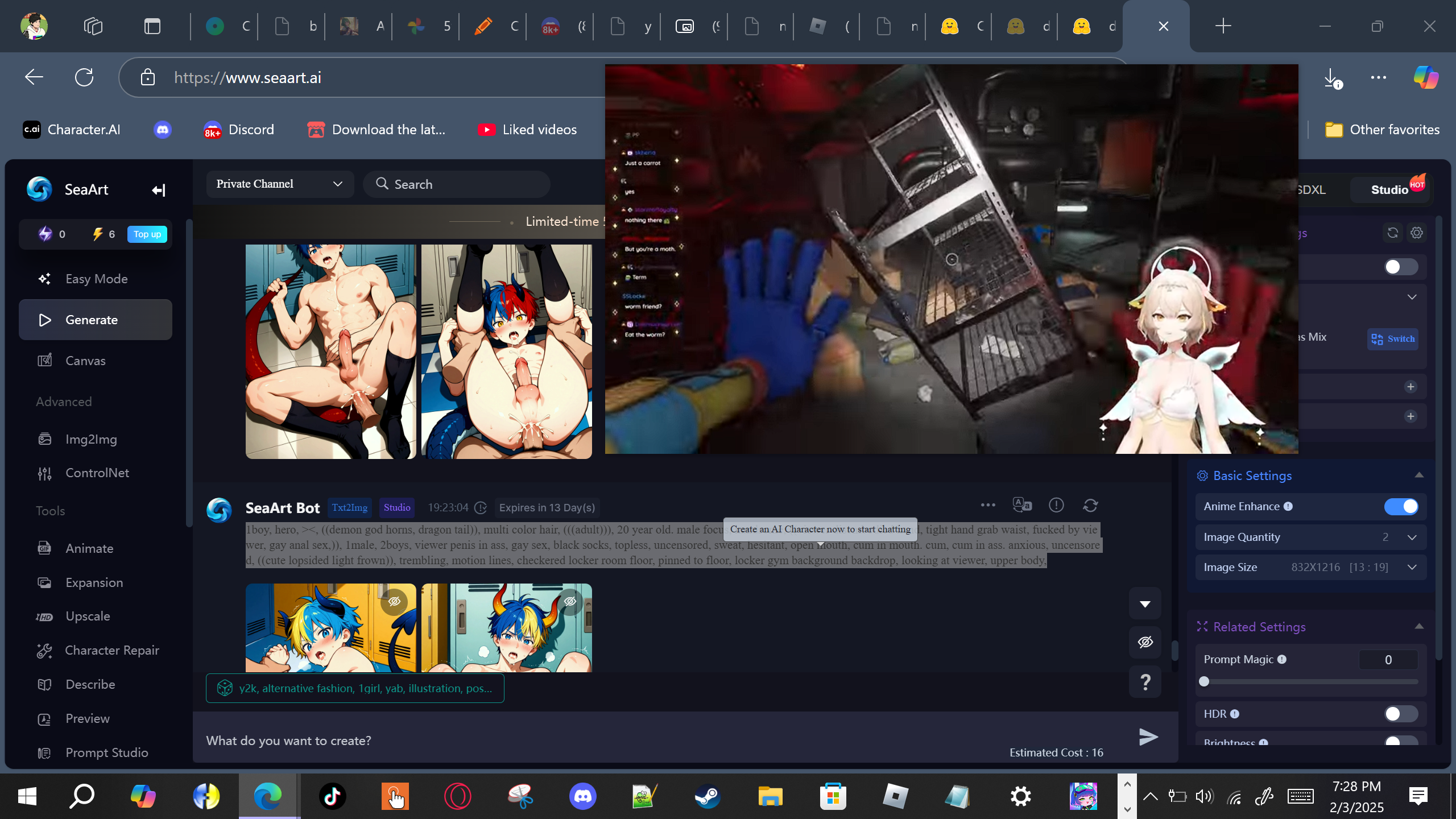This screenshot has height=819, width=1456.
Task: Open TikTok from the taskbar
Action: [x=333, y=796]
